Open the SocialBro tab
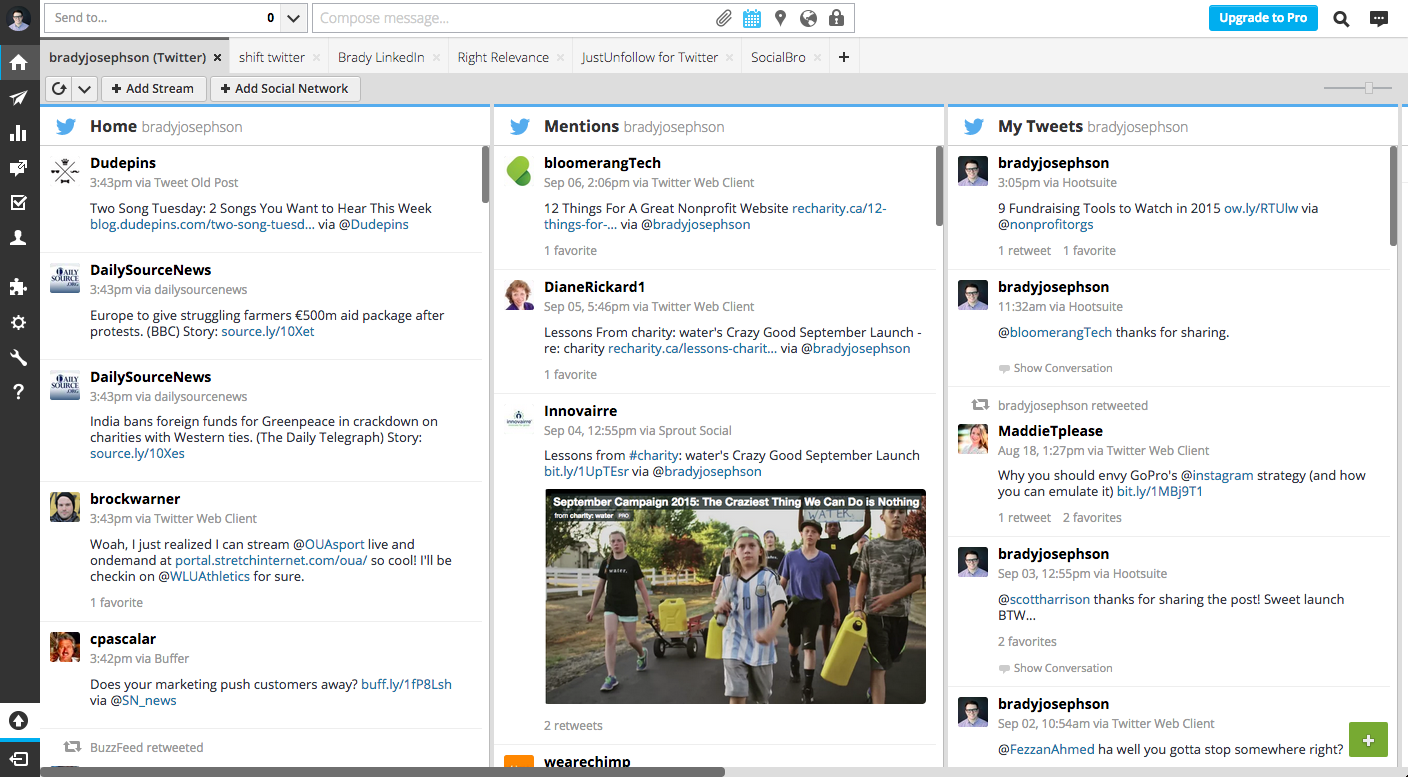This screenshot has height=777, width=1408. click(778, 57)
